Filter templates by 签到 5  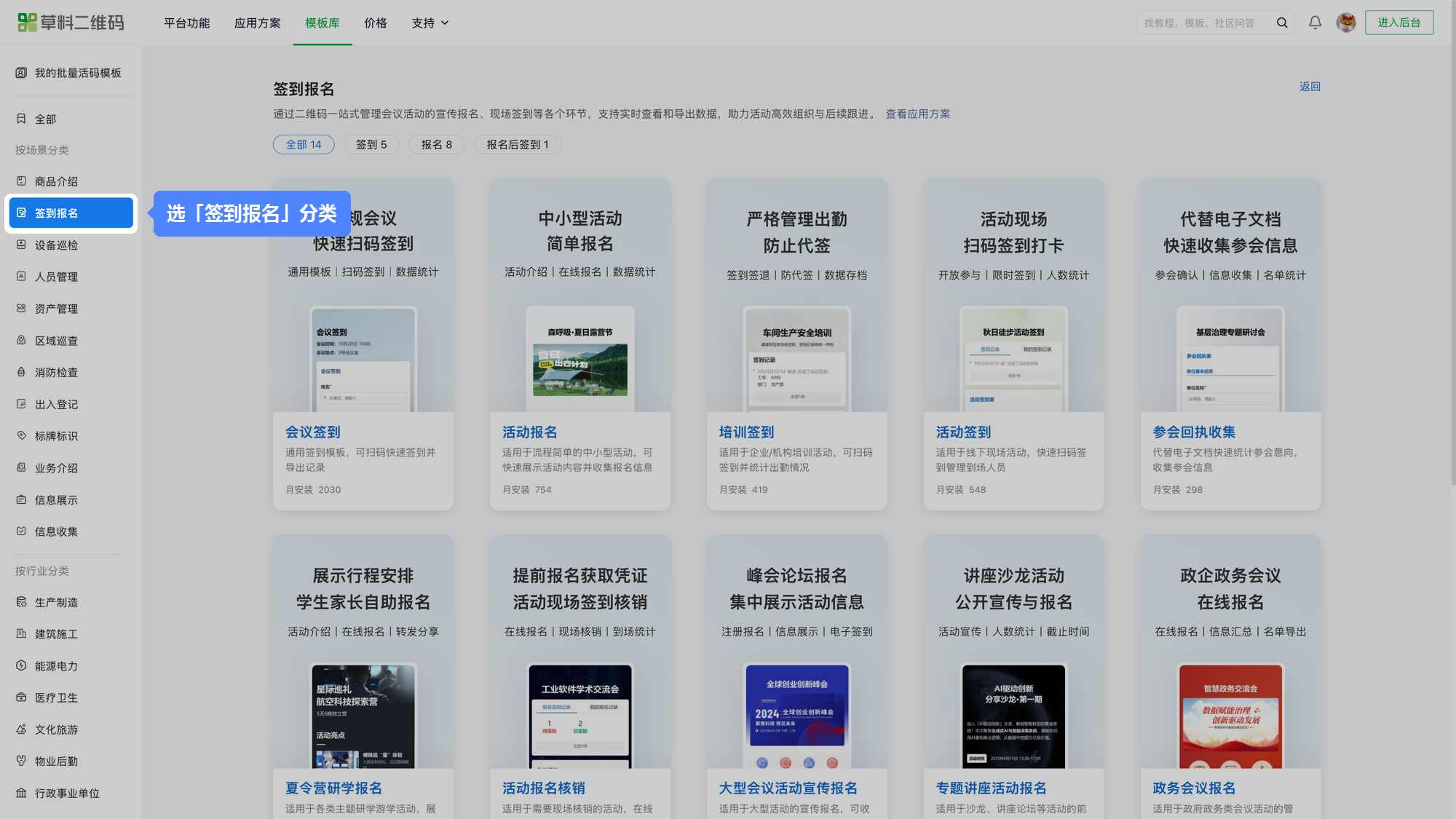[x=371, y=145]
